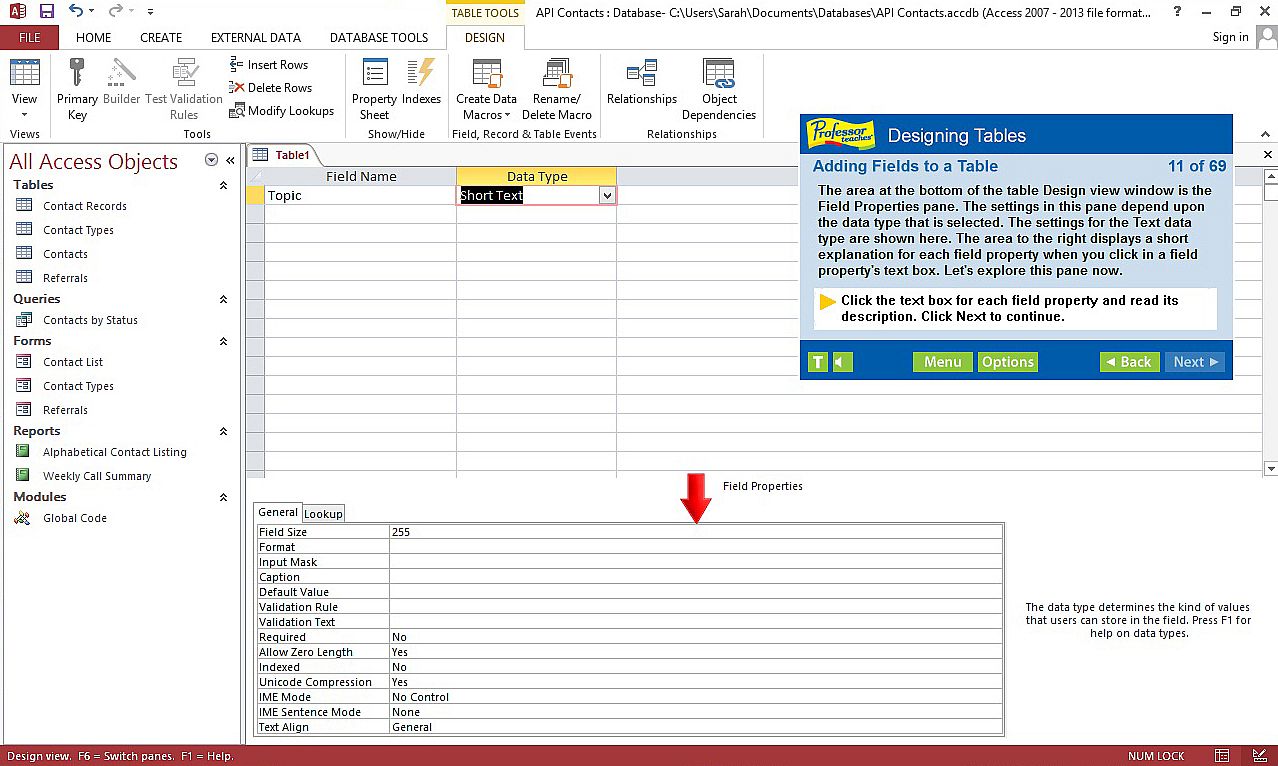
Task: Click the Redo arrow icon
Action: [x=114, y=11]
